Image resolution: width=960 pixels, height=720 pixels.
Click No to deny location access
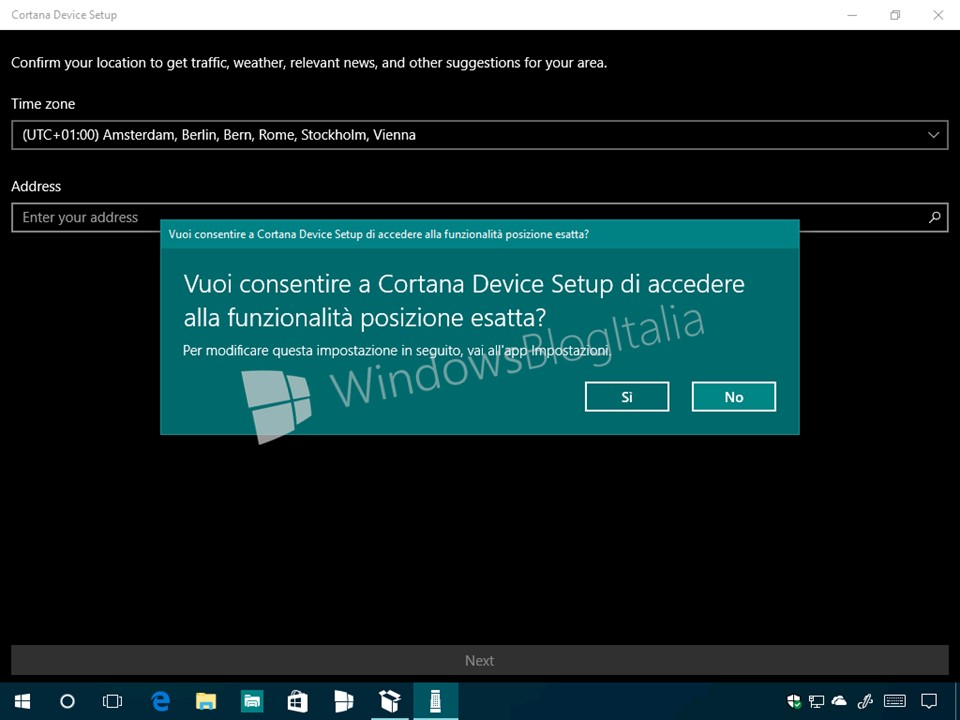[733, 397]
